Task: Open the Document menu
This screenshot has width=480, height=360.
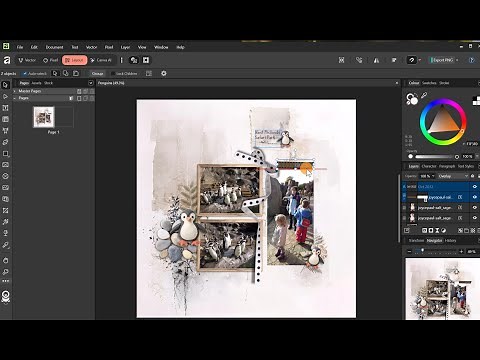Action: coord(54,47)
